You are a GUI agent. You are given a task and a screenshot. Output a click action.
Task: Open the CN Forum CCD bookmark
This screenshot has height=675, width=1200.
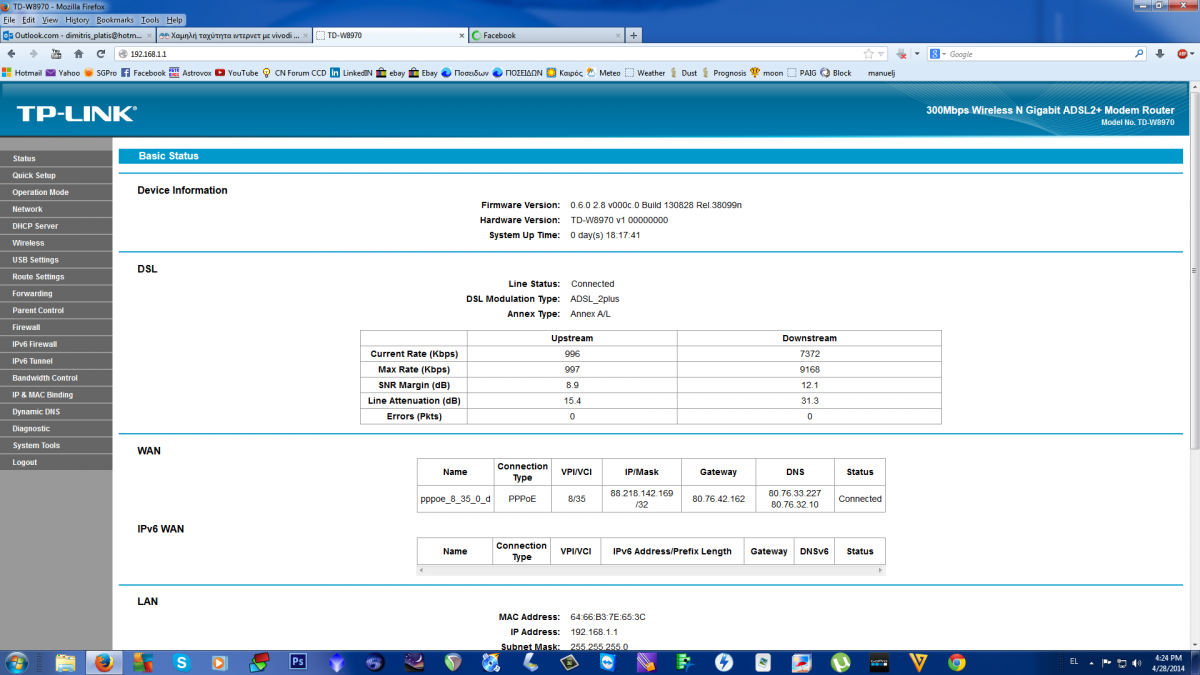[x=293, y=73]
